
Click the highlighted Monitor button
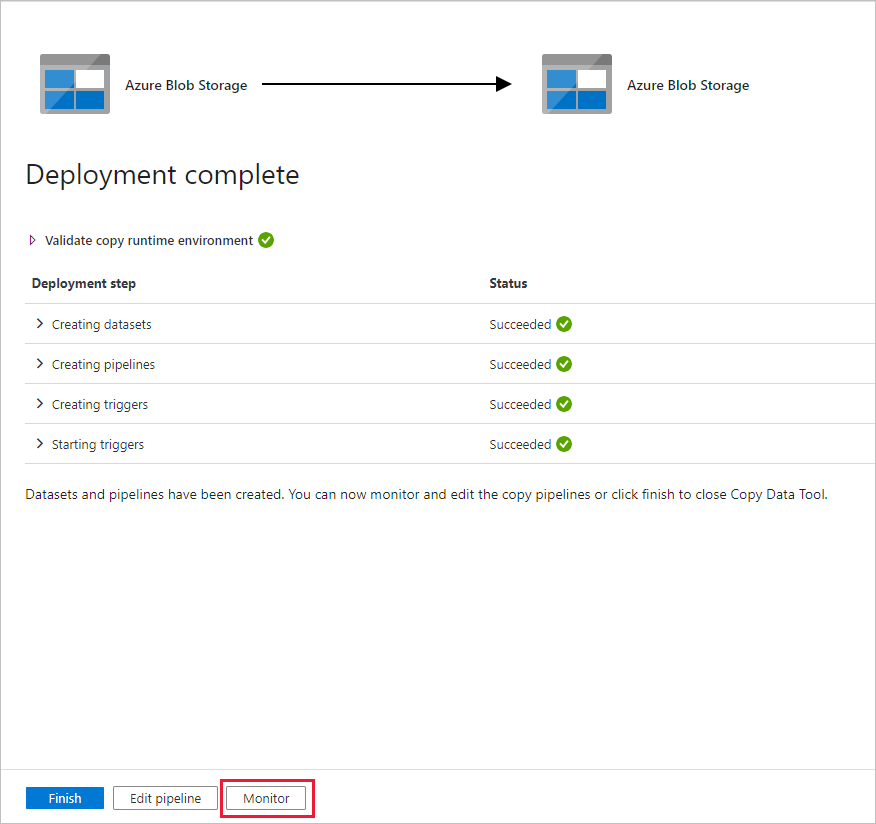pyautogui.click(x=266, y=798)
